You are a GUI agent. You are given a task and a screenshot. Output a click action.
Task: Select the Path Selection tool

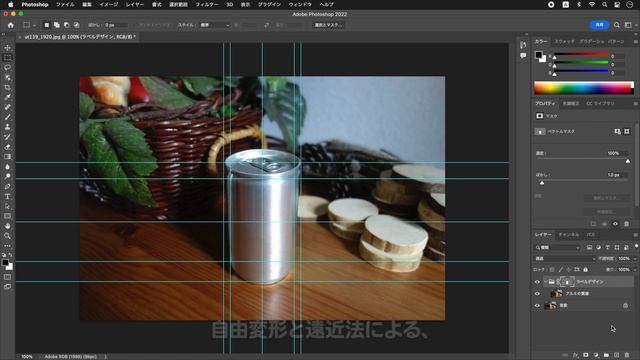[7, 206]
